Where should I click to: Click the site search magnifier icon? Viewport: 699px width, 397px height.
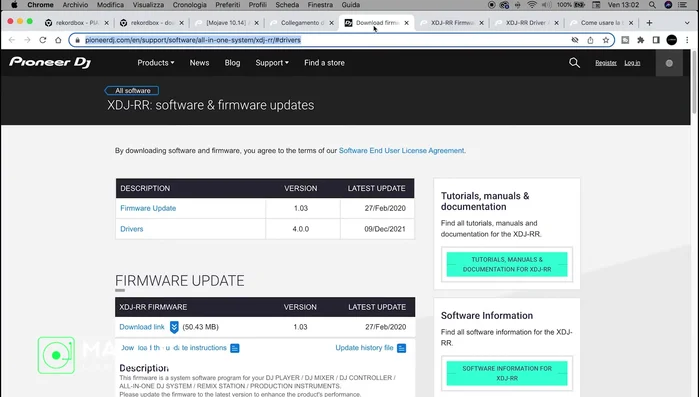coord(574,63)
